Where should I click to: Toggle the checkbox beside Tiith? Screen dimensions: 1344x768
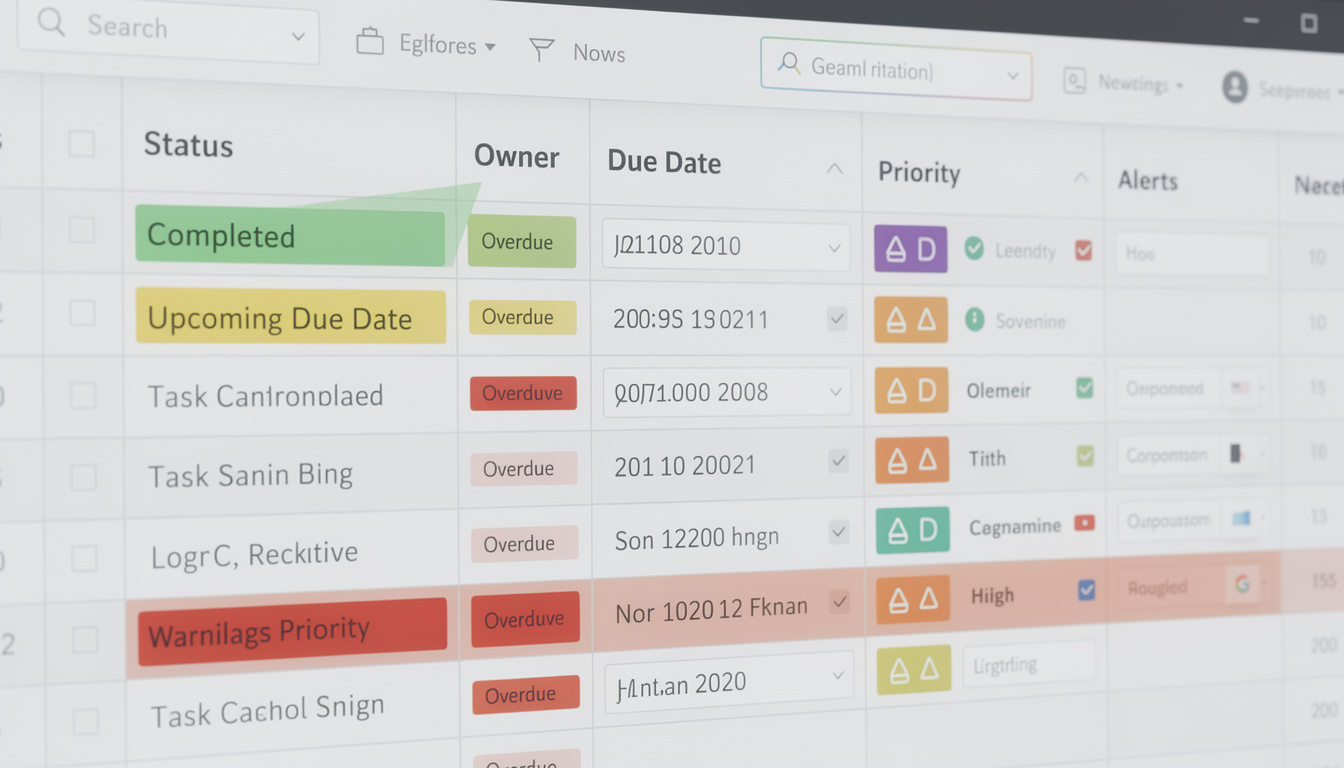click(x=1085, y=456)
